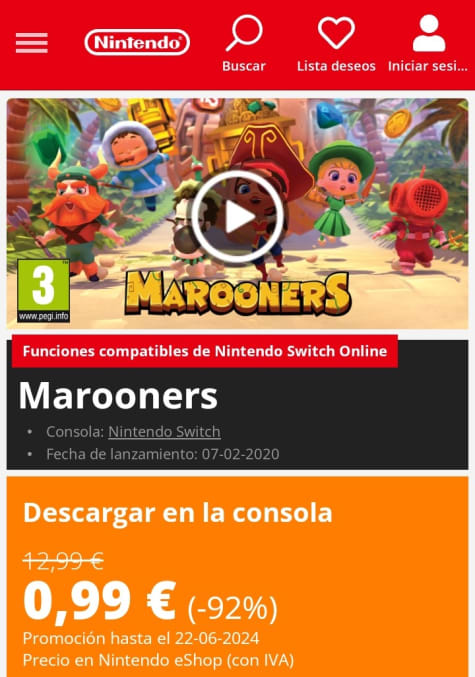Click the wishlist heart icon
This screenshot has width=475, height=677.
tap(336, 33)
